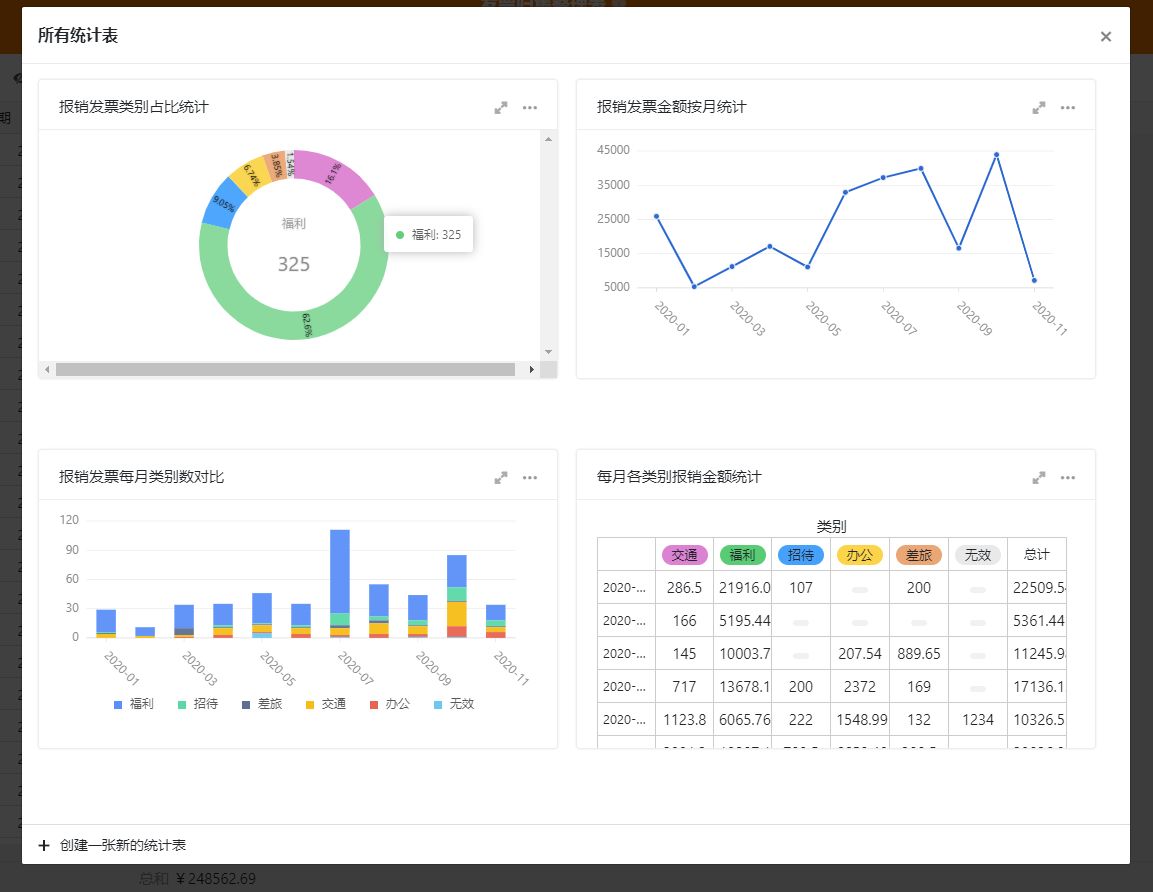Open more options for 报销发票金额按月统计 chart
The height and width of the screenshot is (892, 1153).
[1068, 107]
